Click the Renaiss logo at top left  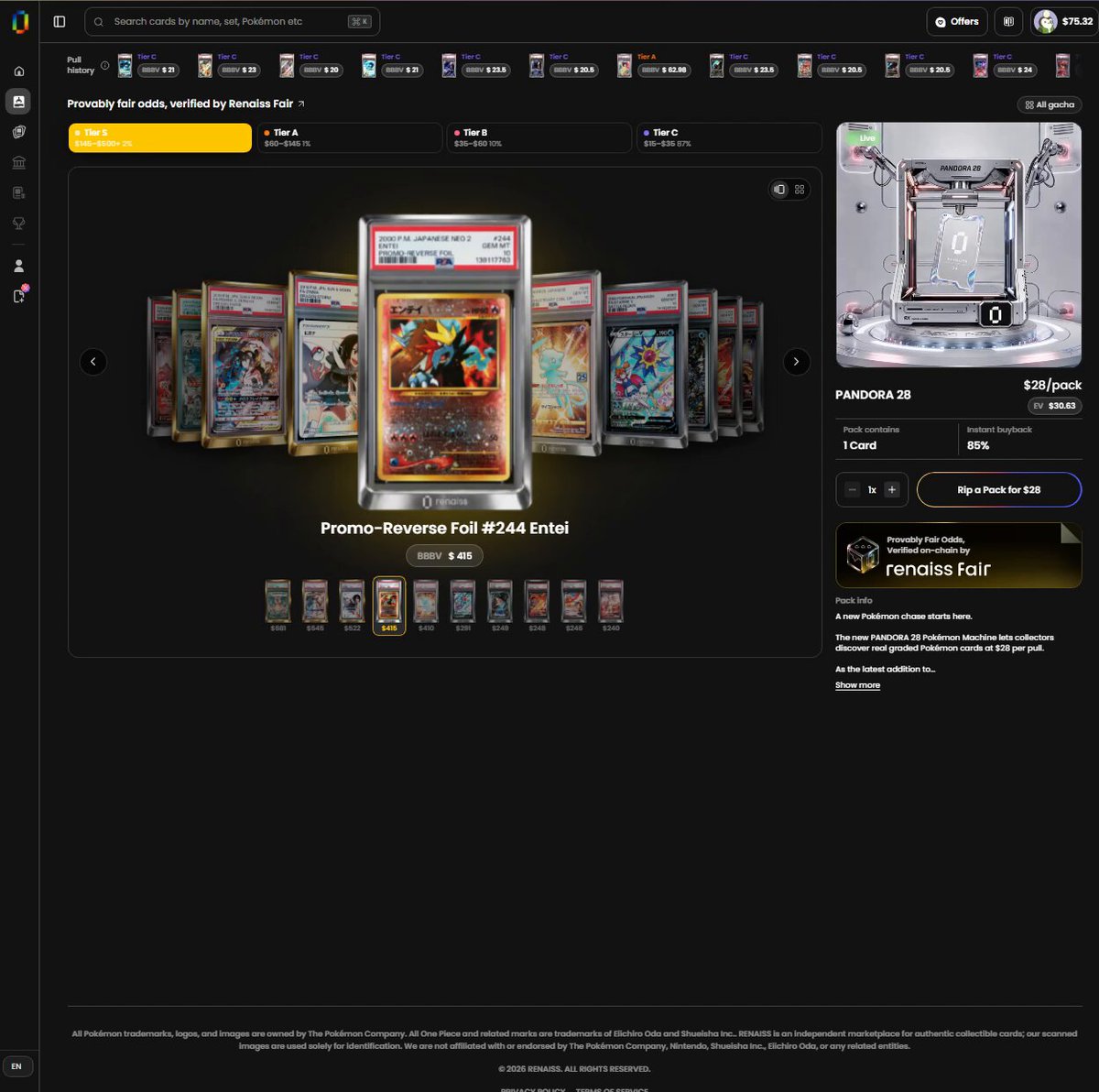click(x=19, y=21)
